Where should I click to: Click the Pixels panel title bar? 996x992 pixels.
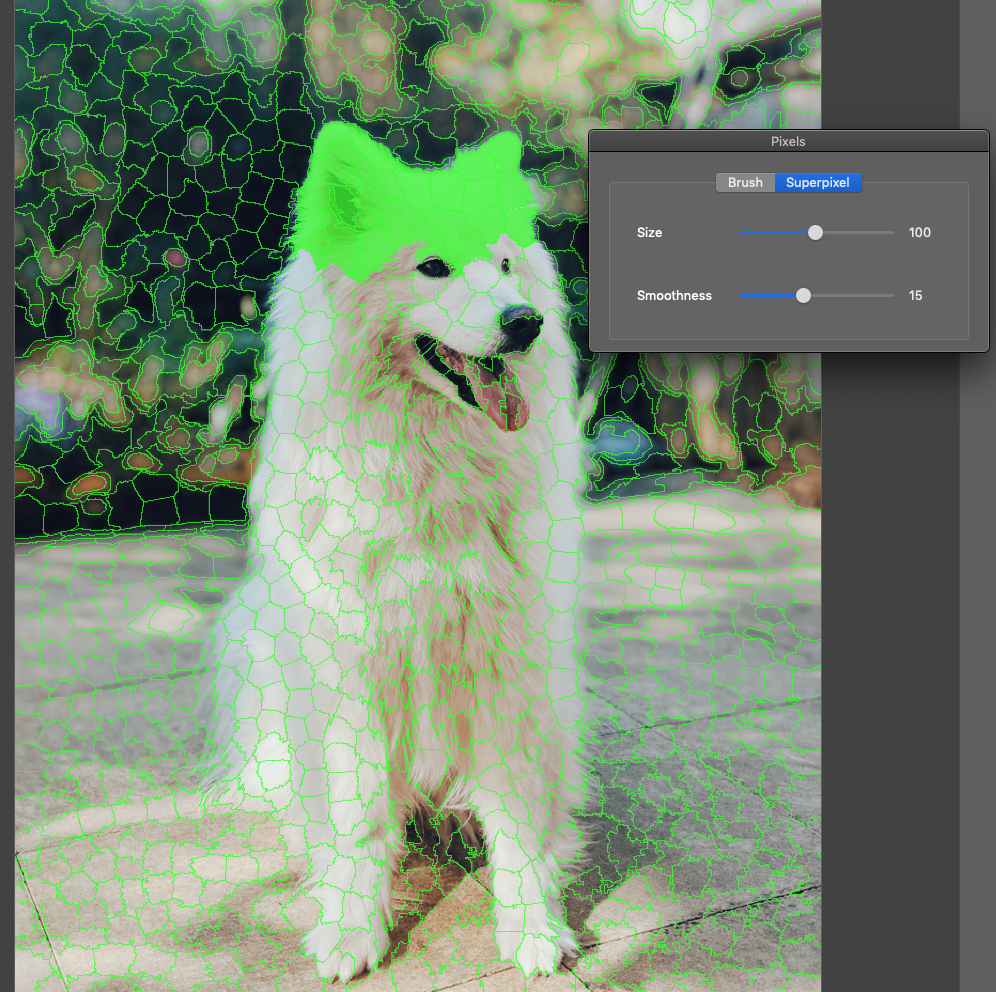[x=788, y=141]
